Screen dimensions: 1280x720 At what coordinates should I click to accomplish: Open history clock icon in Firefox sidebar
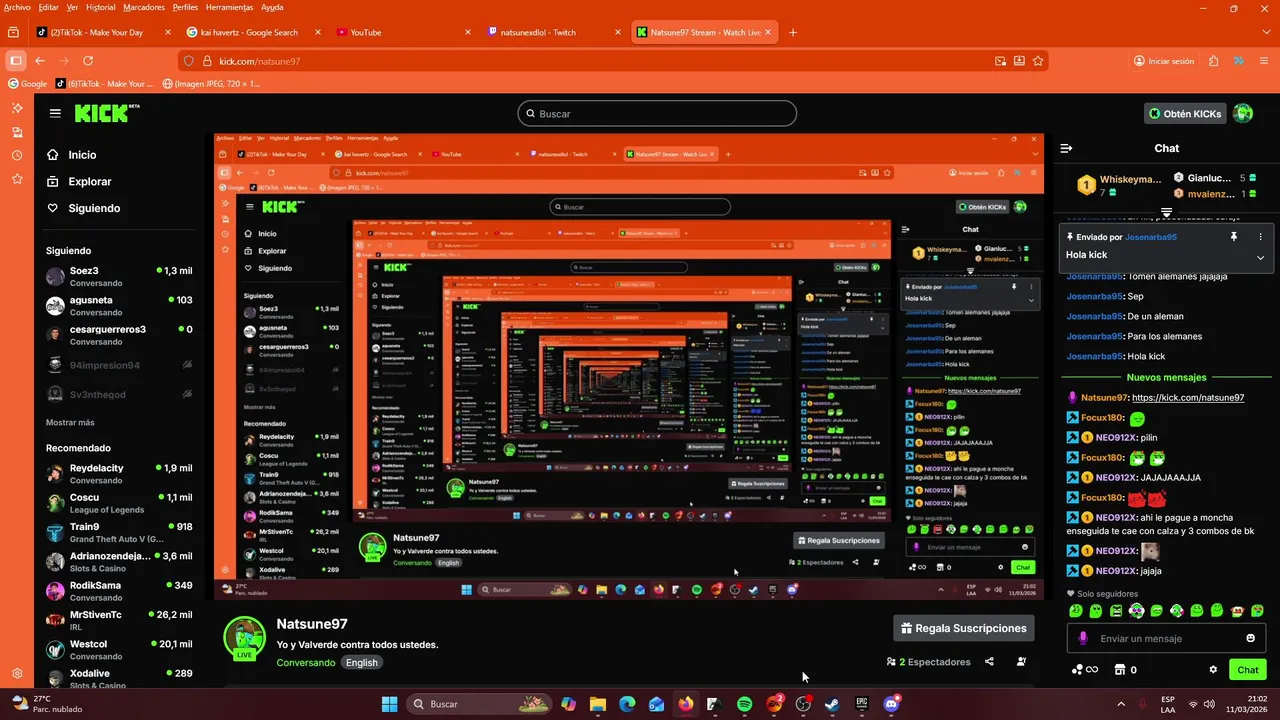coord(17,155)
